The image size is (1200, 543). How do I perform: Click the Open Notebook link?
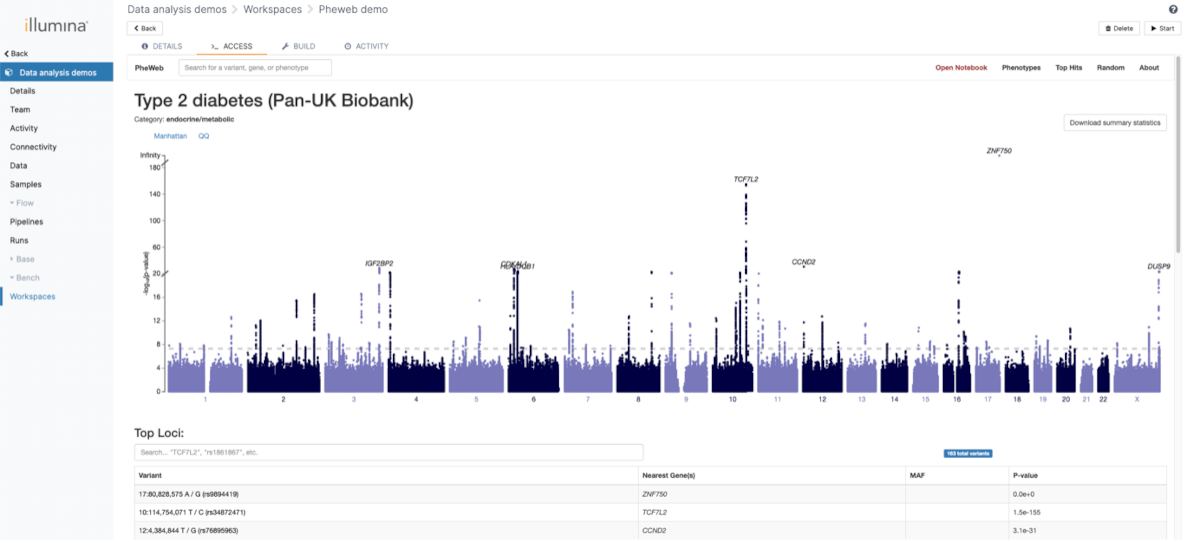961,68
